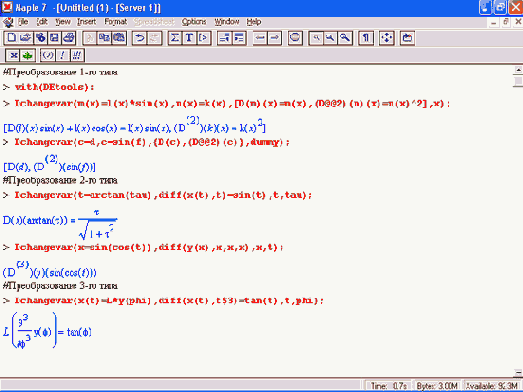Insert math input with the Sigma icon
523x392 pixels.
click(x=175, y=38)
